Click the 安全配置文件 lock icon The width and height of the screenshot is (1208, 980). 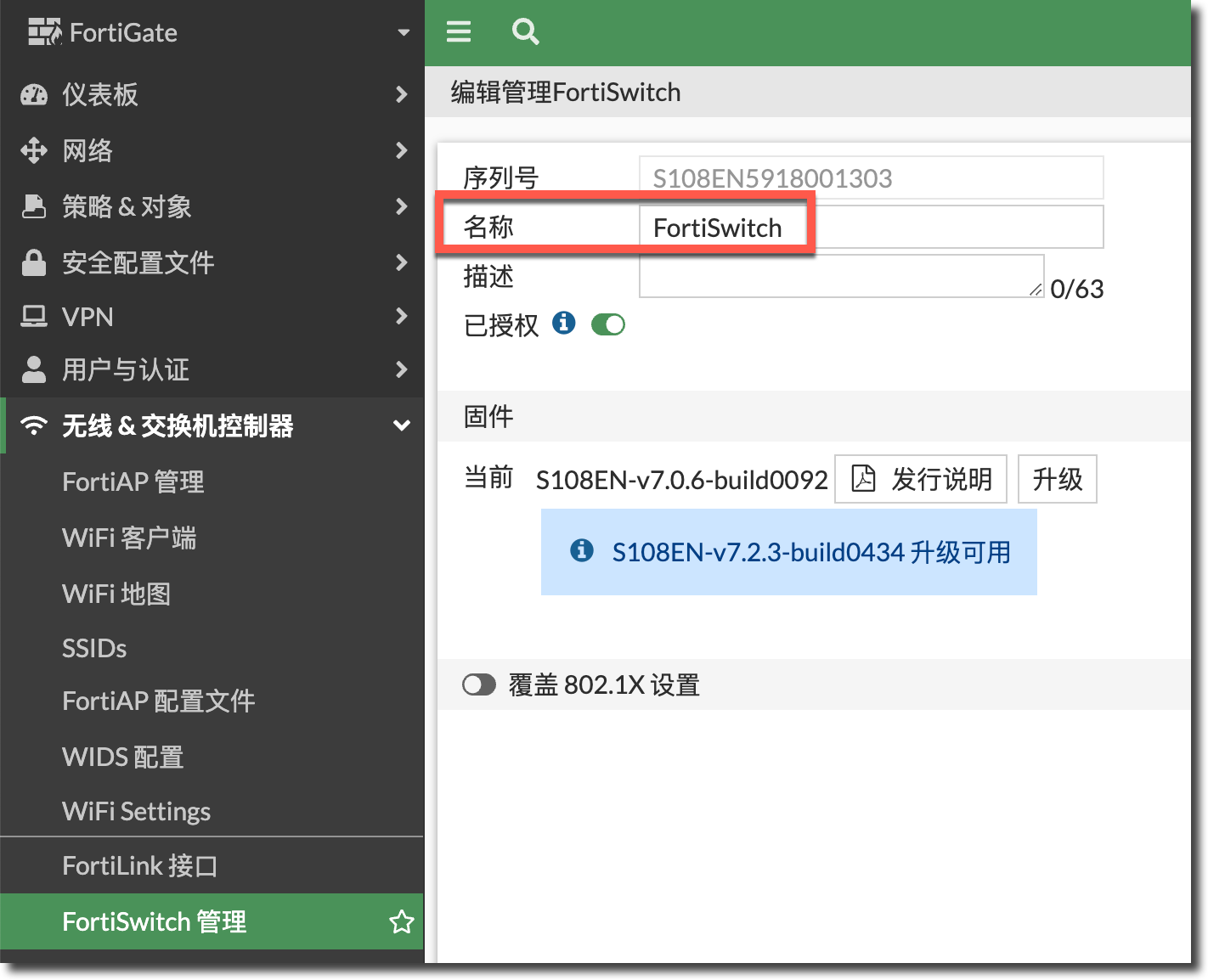pyautogui.click(x=34, y=262)
